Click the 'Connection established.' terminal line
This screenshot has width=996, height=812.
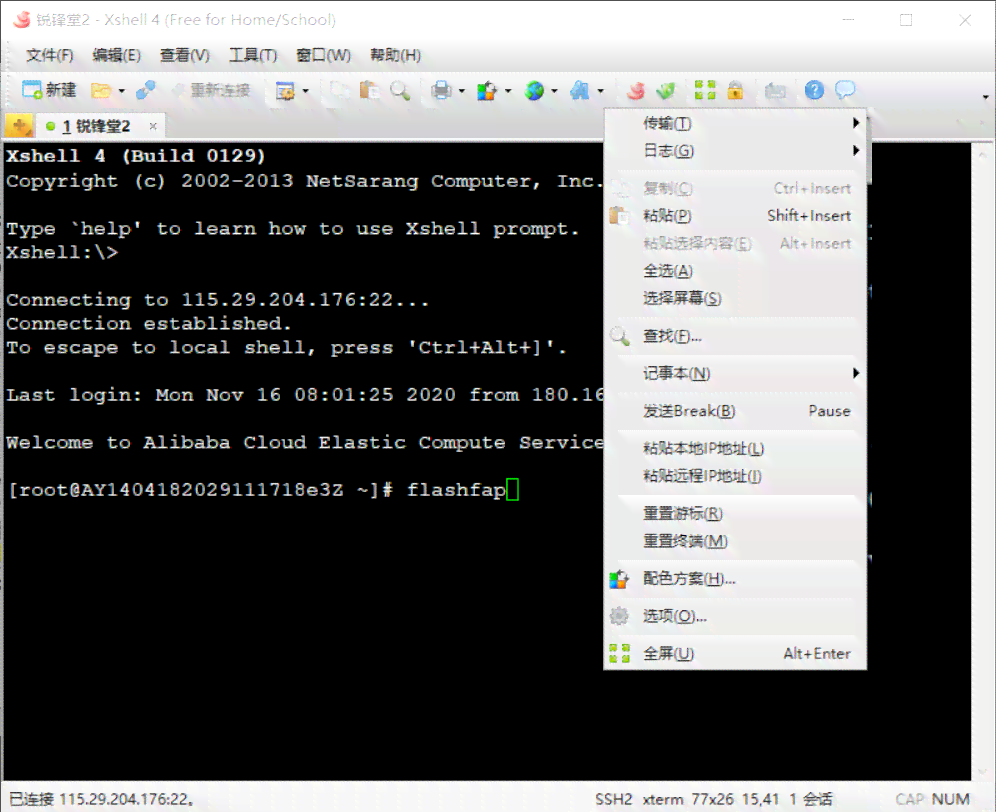(x=149, y=323)
